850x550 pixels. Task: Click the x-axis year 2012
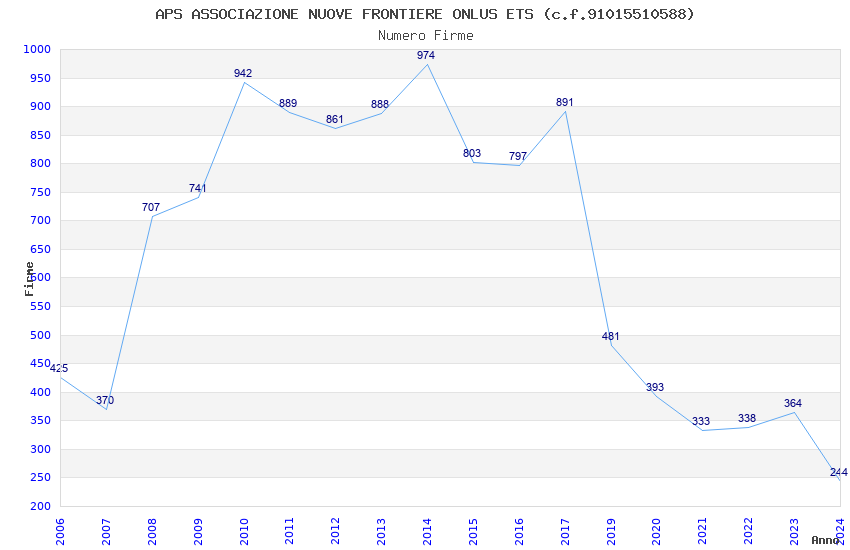tap(336, 532)
